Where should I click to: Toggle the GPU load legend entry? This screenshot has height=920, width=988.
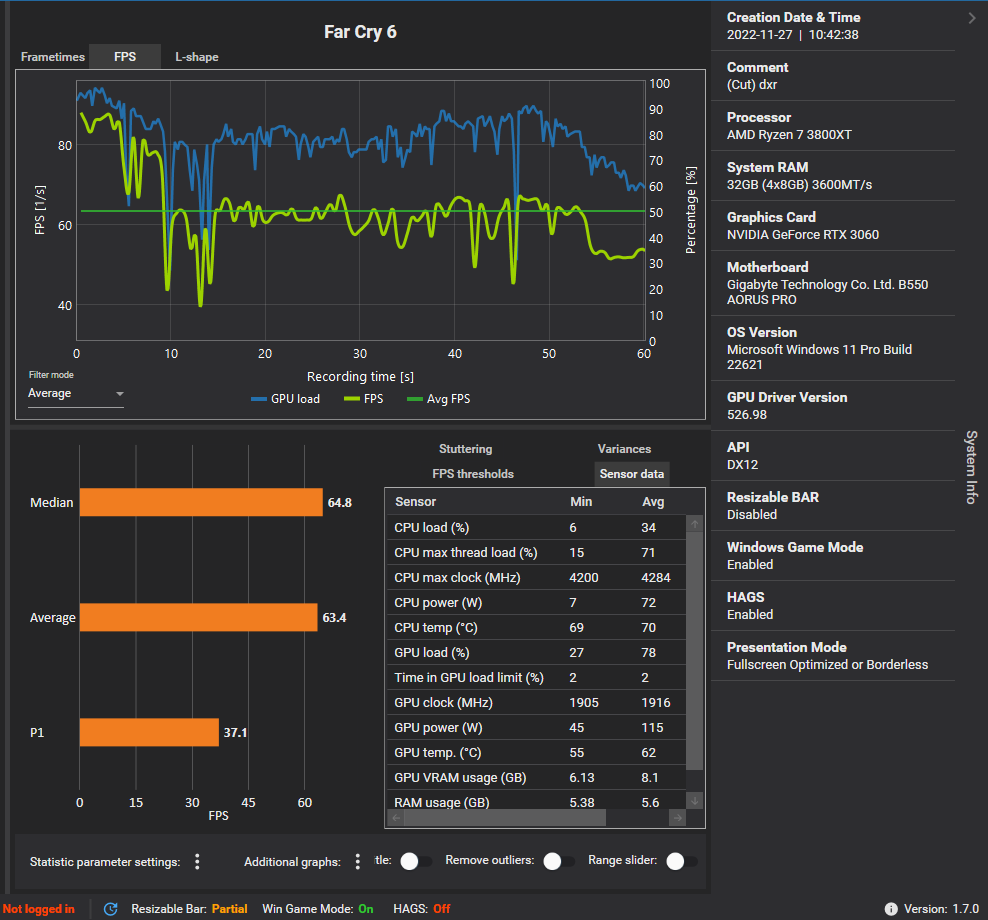(x=285, y=399)
